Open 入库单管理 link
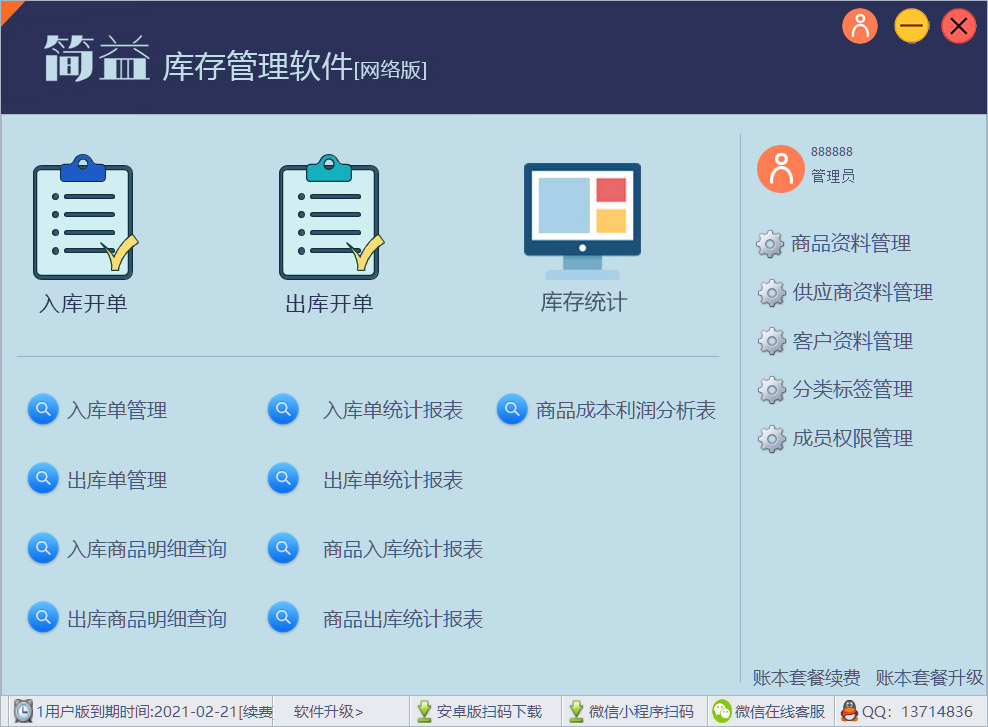Screen dimensions: 988x727 (117, 411)
